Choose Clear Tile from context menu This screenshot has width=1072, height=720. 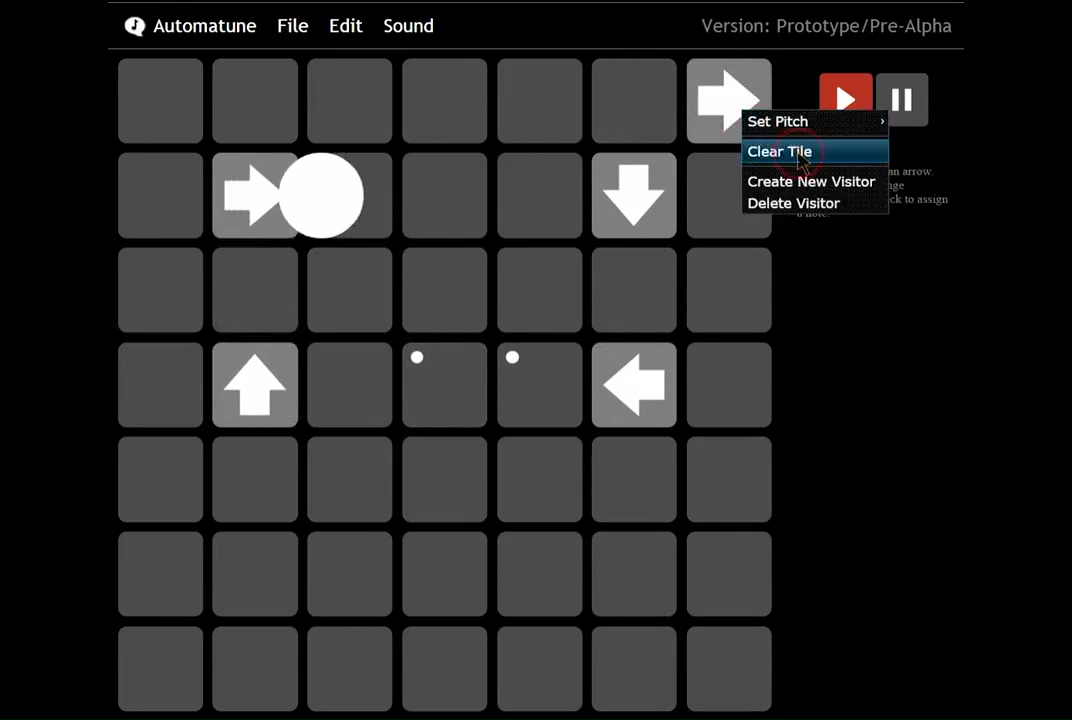coord(780,152)
